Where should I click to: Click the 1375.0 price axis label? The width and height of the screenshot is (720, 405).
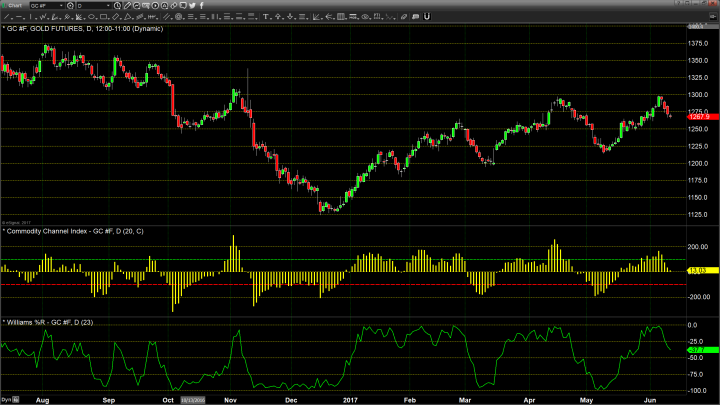698,43
